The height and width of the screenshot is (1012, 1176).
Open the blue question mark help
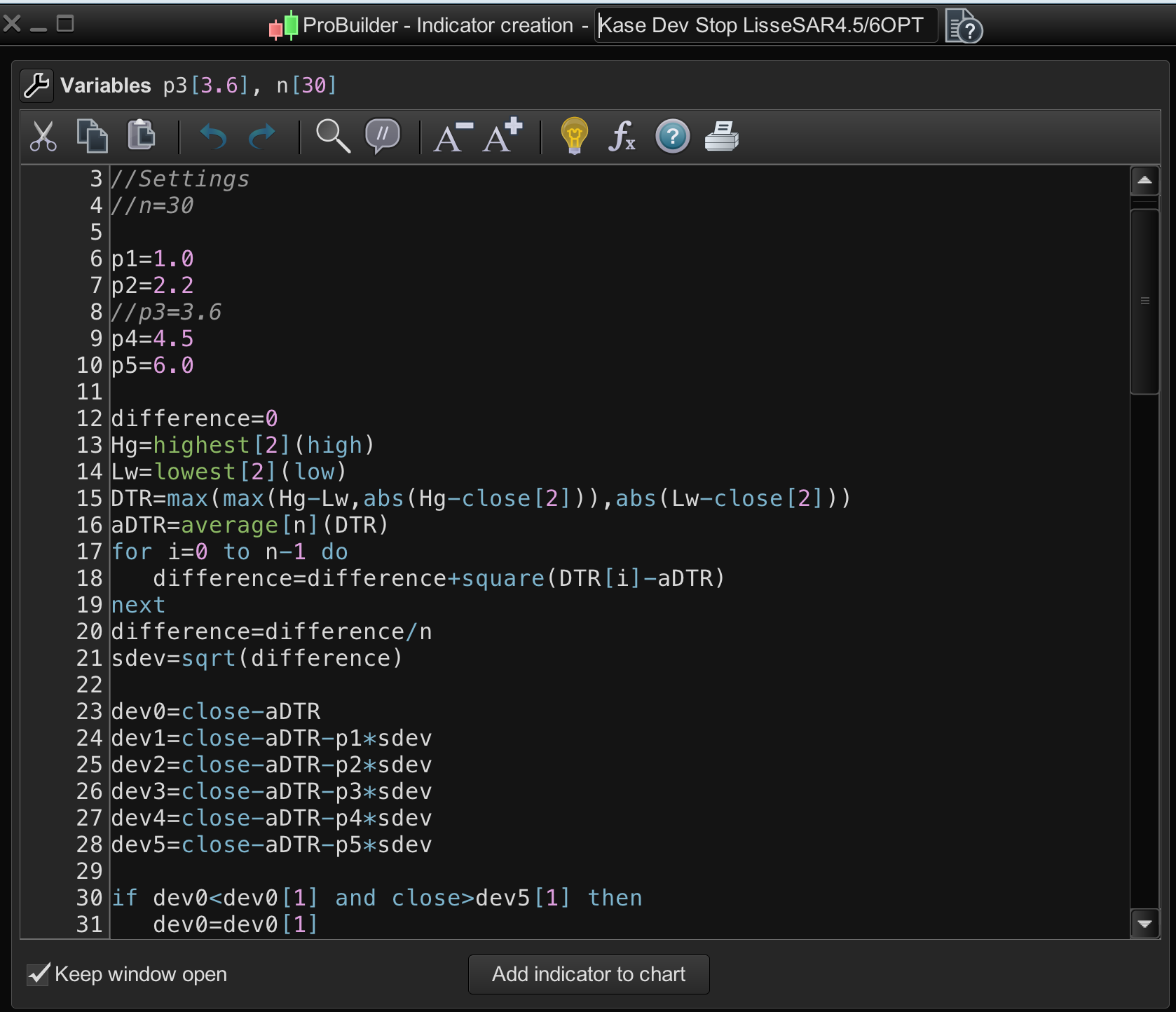672,137
